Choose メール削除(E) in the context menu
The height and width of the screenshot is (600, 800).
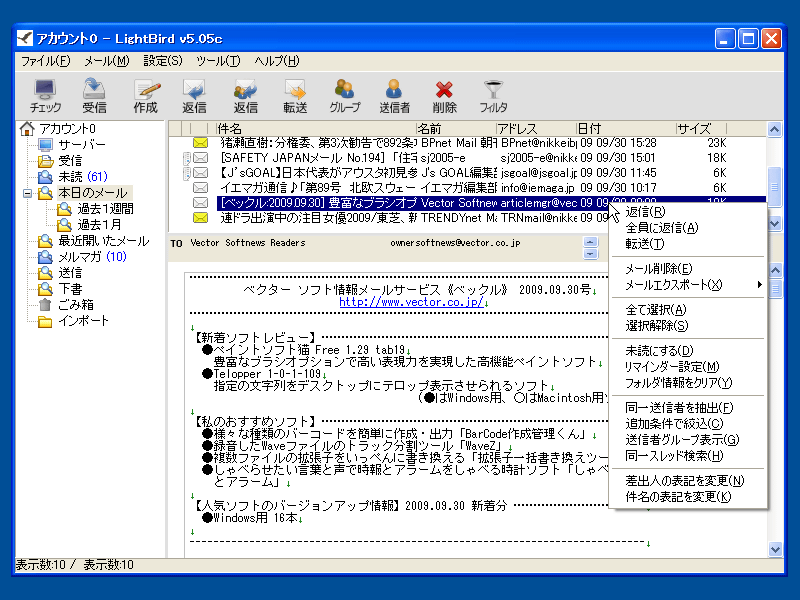(688, 269)
